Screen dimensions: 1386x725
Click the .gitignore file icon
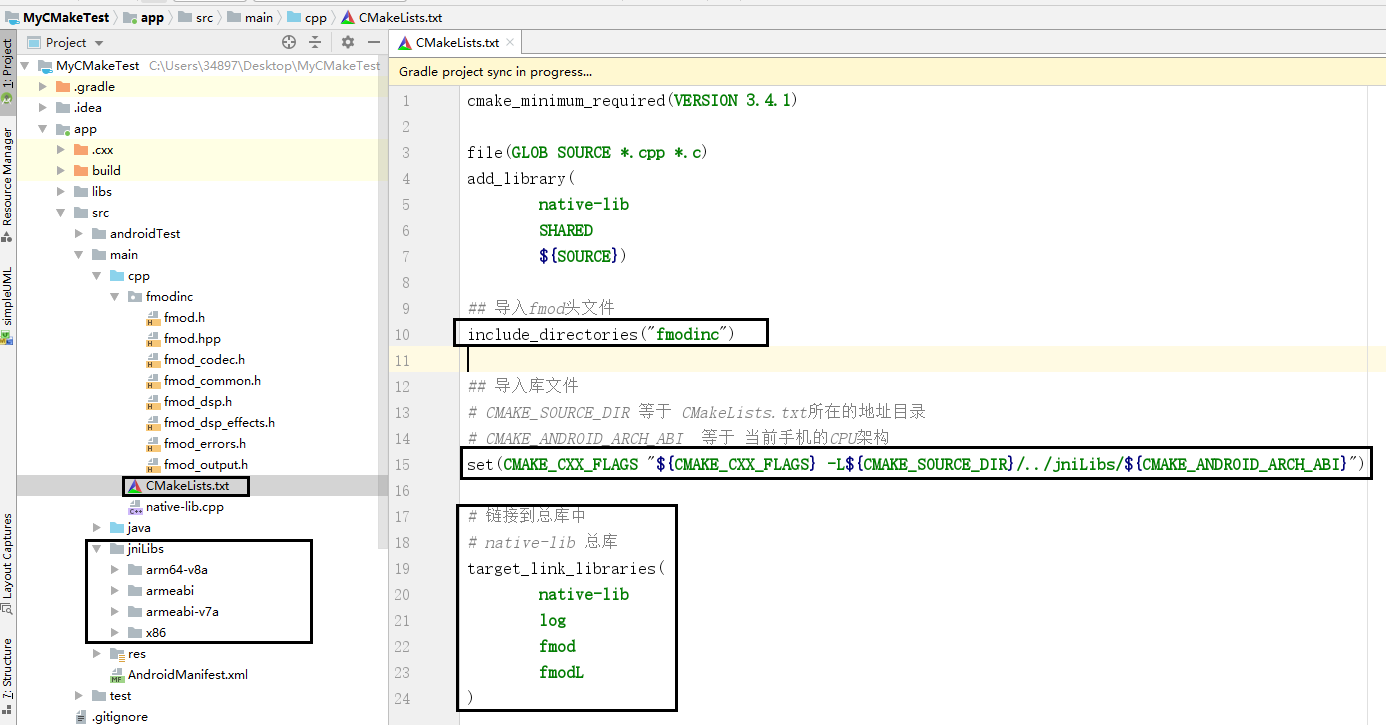pyautogui.click(x=81, y=717)
